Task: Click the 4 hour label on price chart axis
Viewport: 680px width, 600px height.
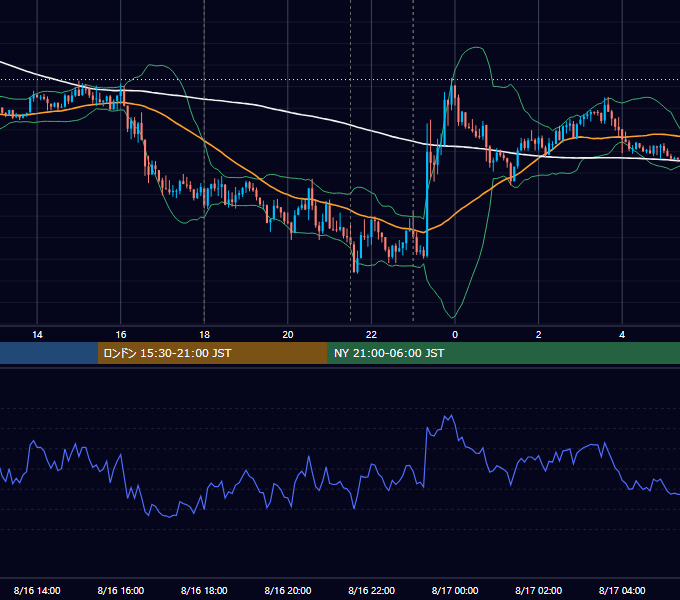Action: [622, 335]
